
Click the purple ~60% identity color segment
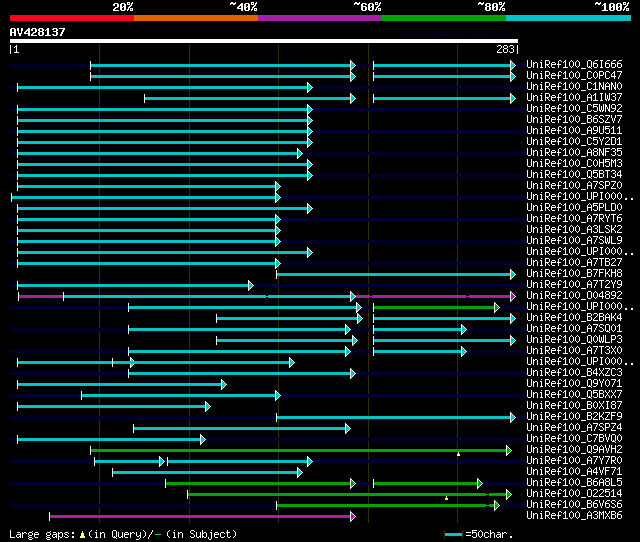(x=320, y=18)
